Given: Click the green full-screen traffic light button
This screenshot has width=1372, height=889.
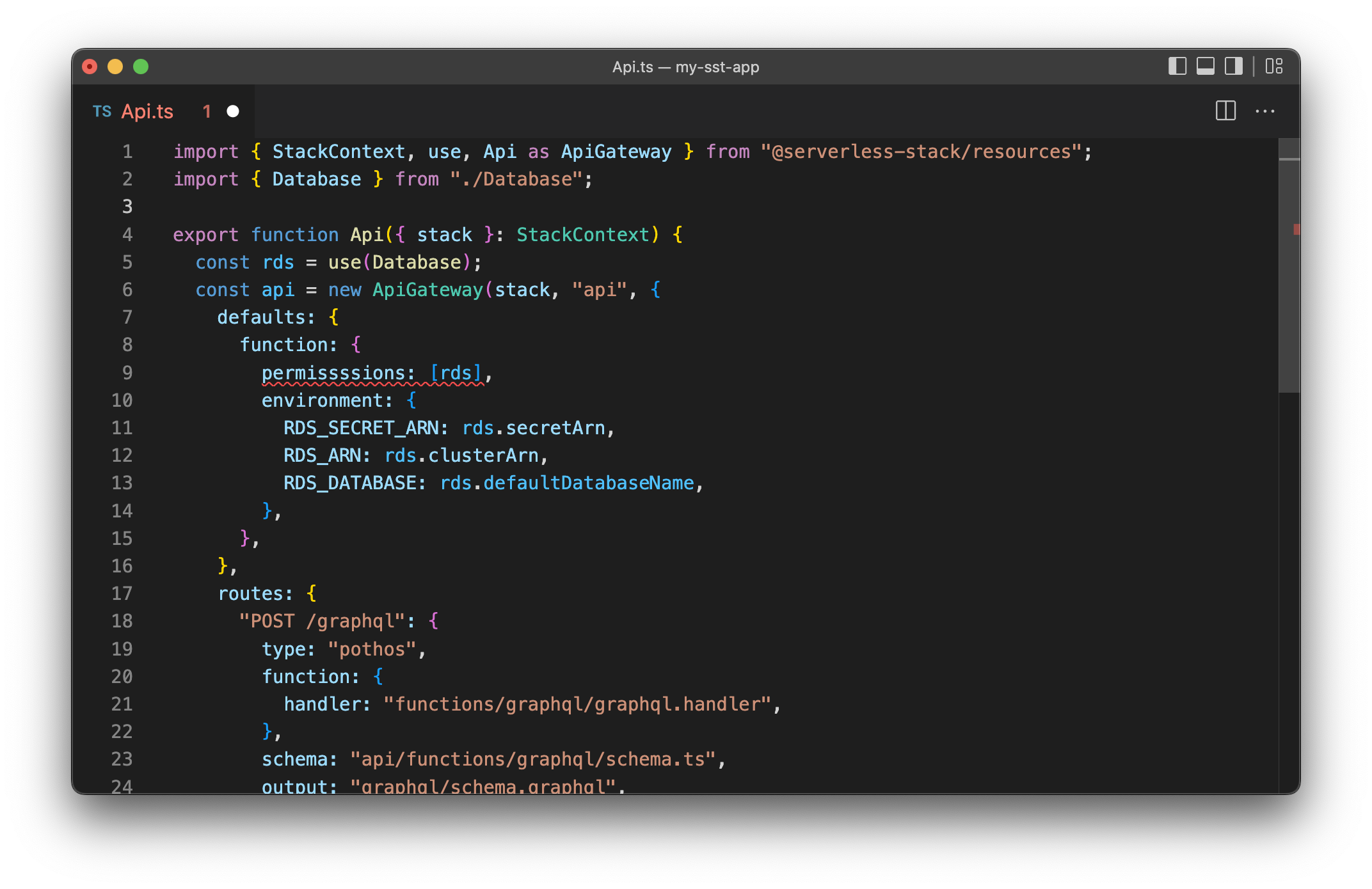Looking at the screenshot, I should click(x=140, y=66).
